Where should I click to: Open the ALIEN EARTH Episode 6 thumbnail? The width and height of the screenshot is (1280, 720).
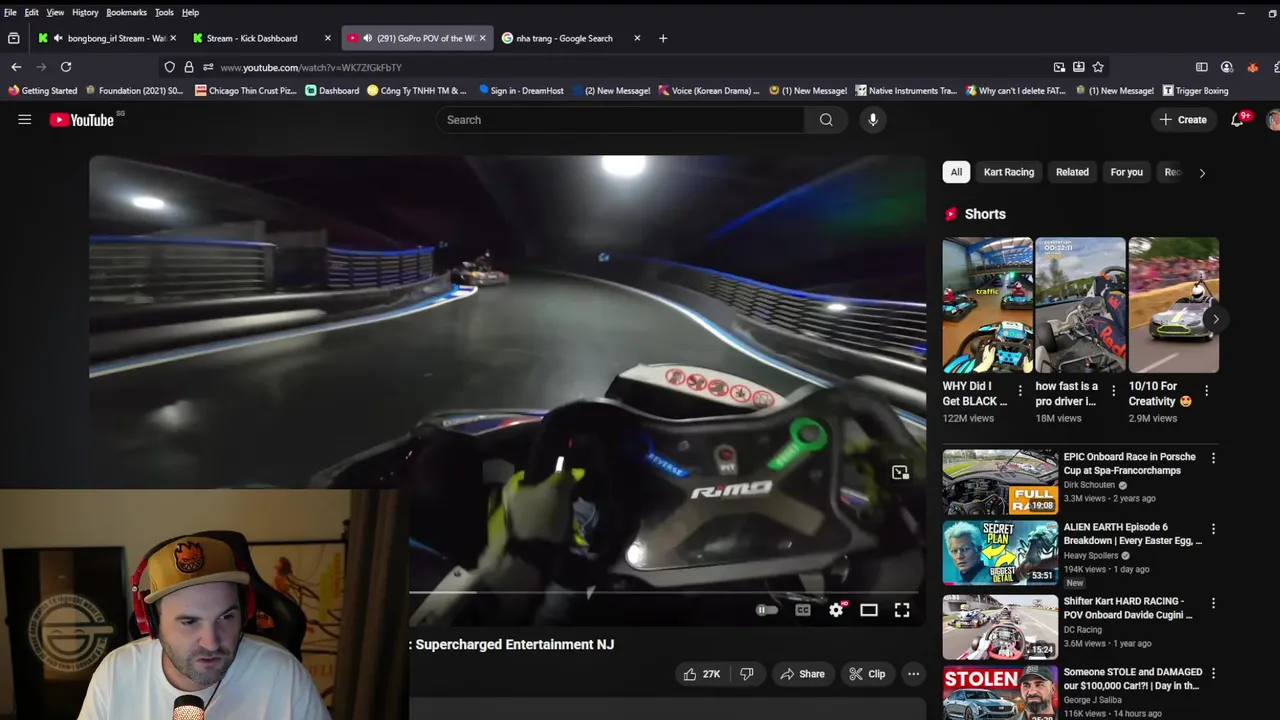point(1000,552)
